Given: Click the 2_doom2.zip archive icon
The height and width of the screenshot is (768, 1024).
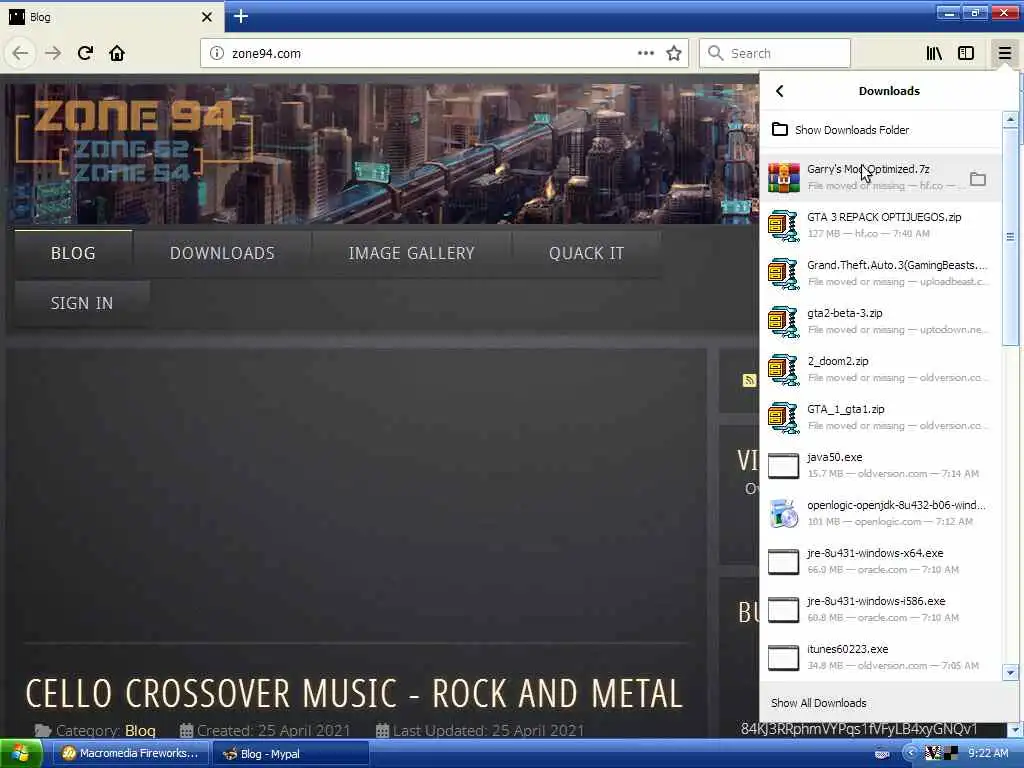Looking at the screenshot, I should coord(784,370).
